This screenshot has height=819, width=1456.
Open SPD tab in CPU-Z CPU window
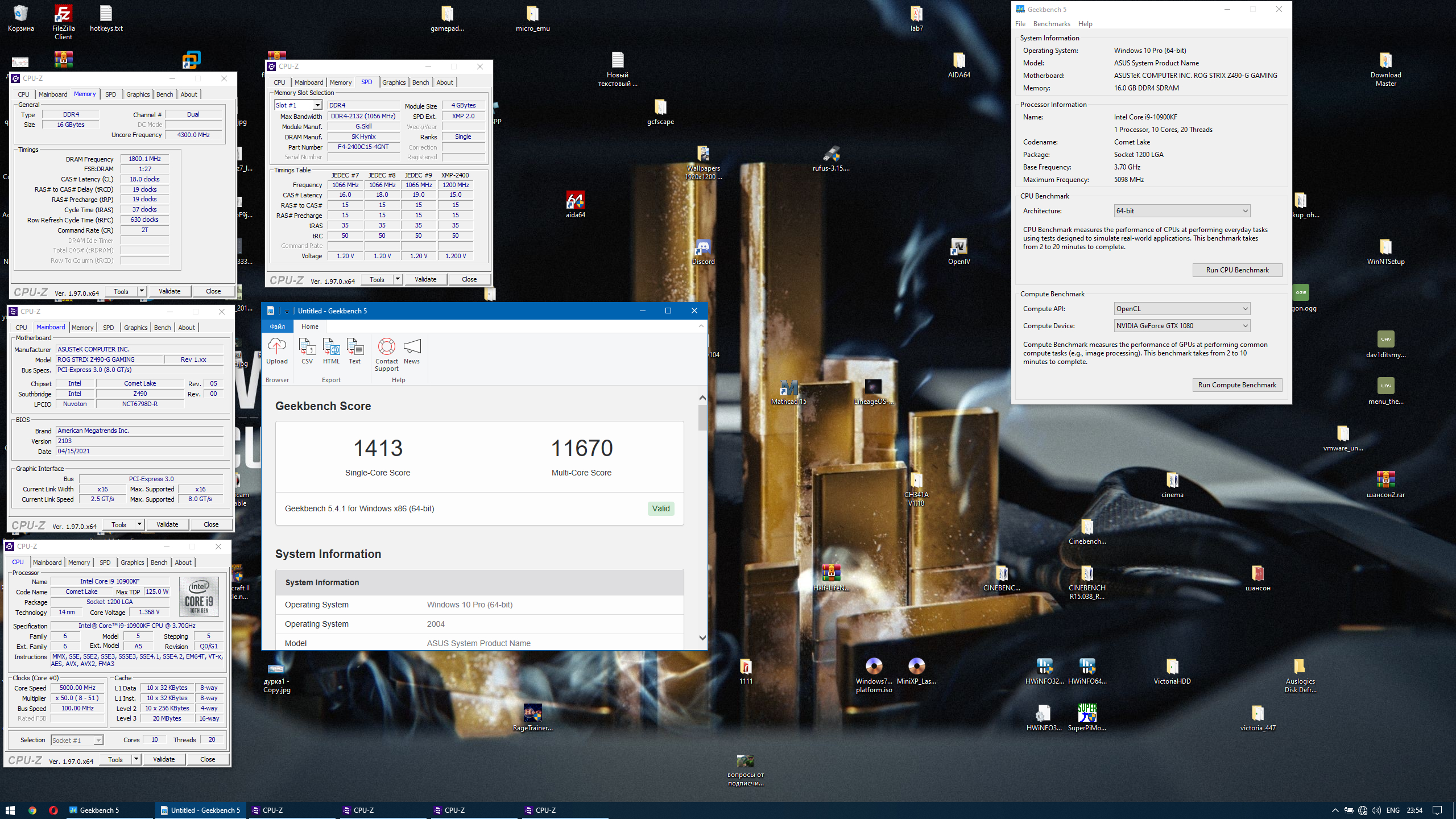[x=105, y=562]
